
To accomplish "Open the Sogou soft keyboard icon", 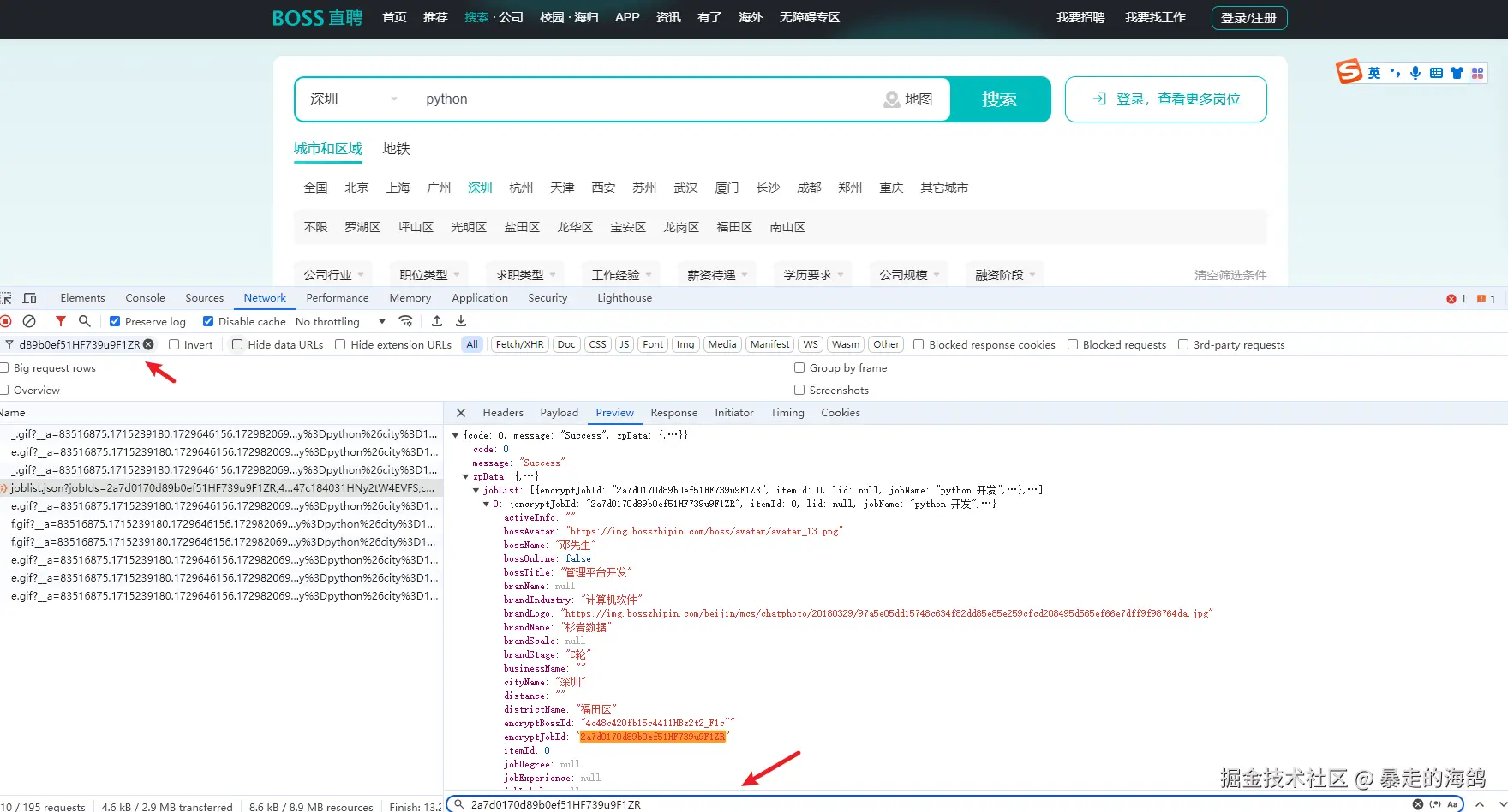I will pyautogui.click(x=1436, y=73).
